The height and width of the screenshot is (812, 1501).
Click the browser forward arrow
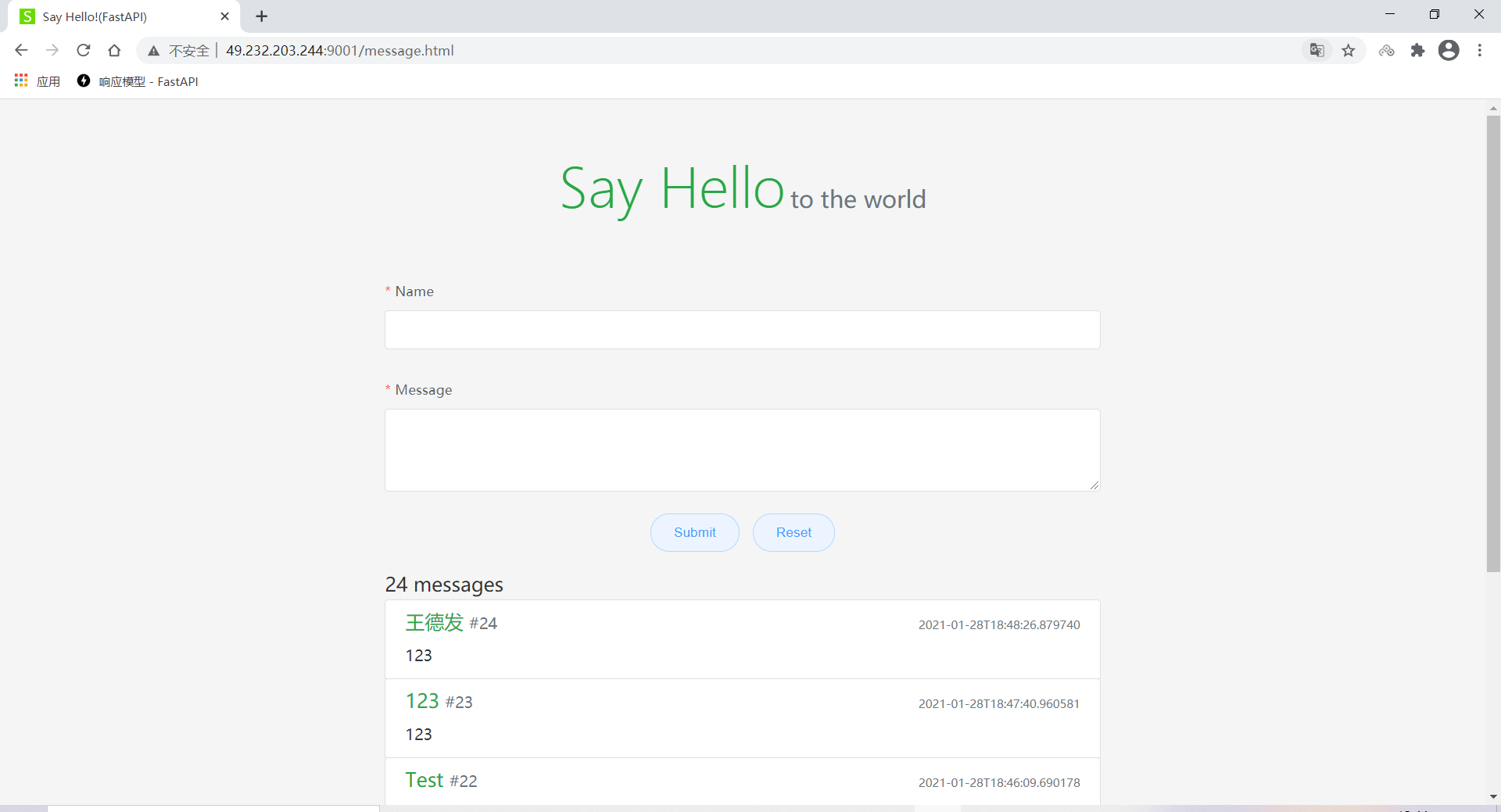tap(52, 50)
